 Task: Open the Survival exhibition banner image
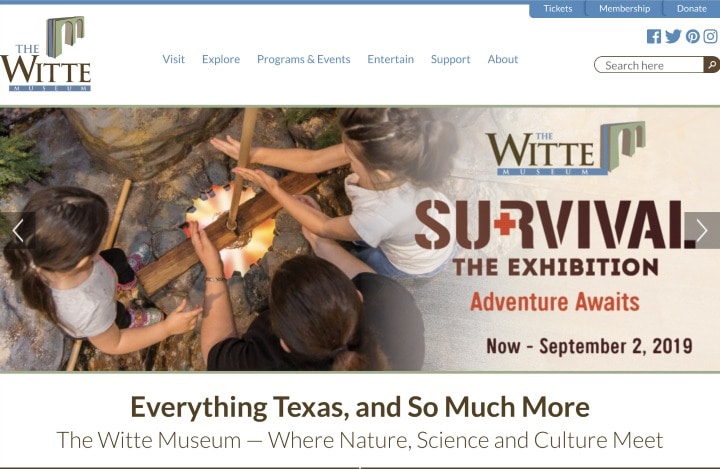coord(360,239)
